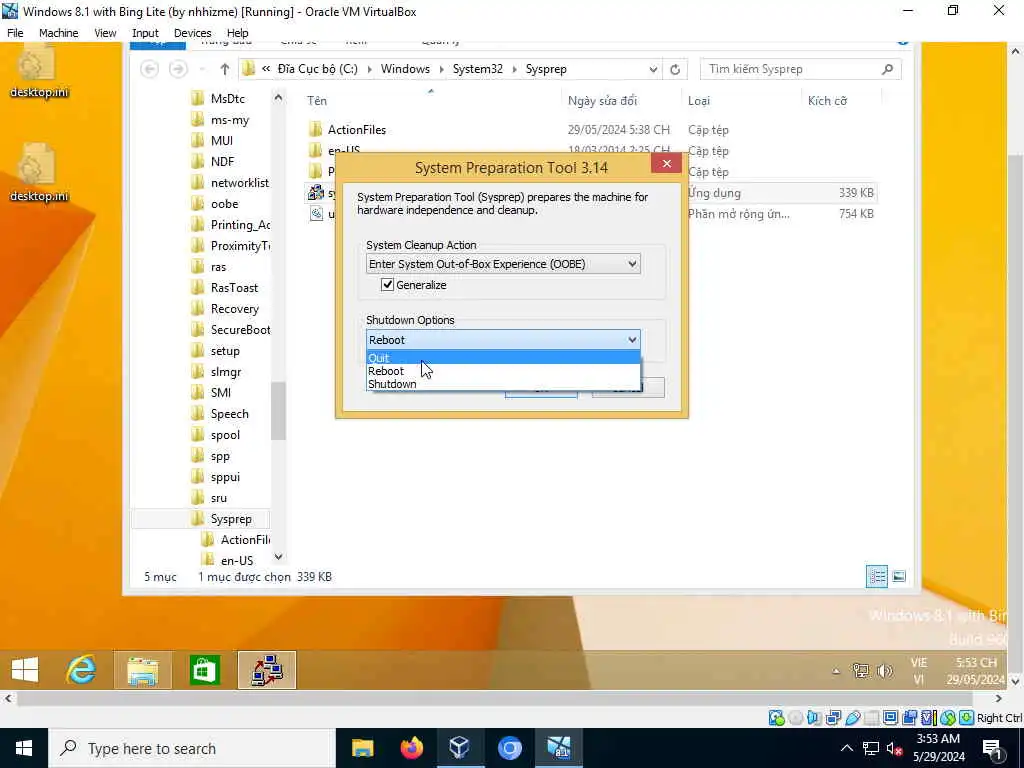1024x768 pixels.
Task: Select System32 in the address breadcrumb
Action: tap(477, 69)
